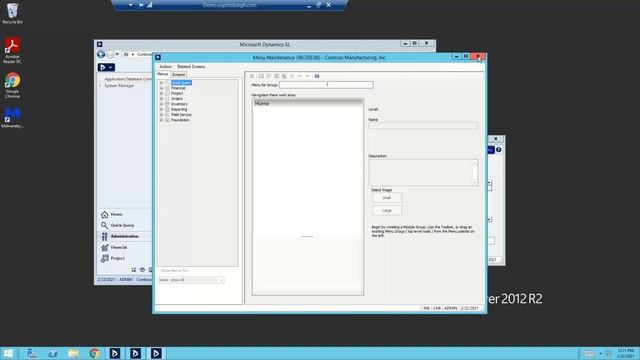Switch to the Menus tab
The height and width of the screenshot is (360, 640).
[162, 74]
